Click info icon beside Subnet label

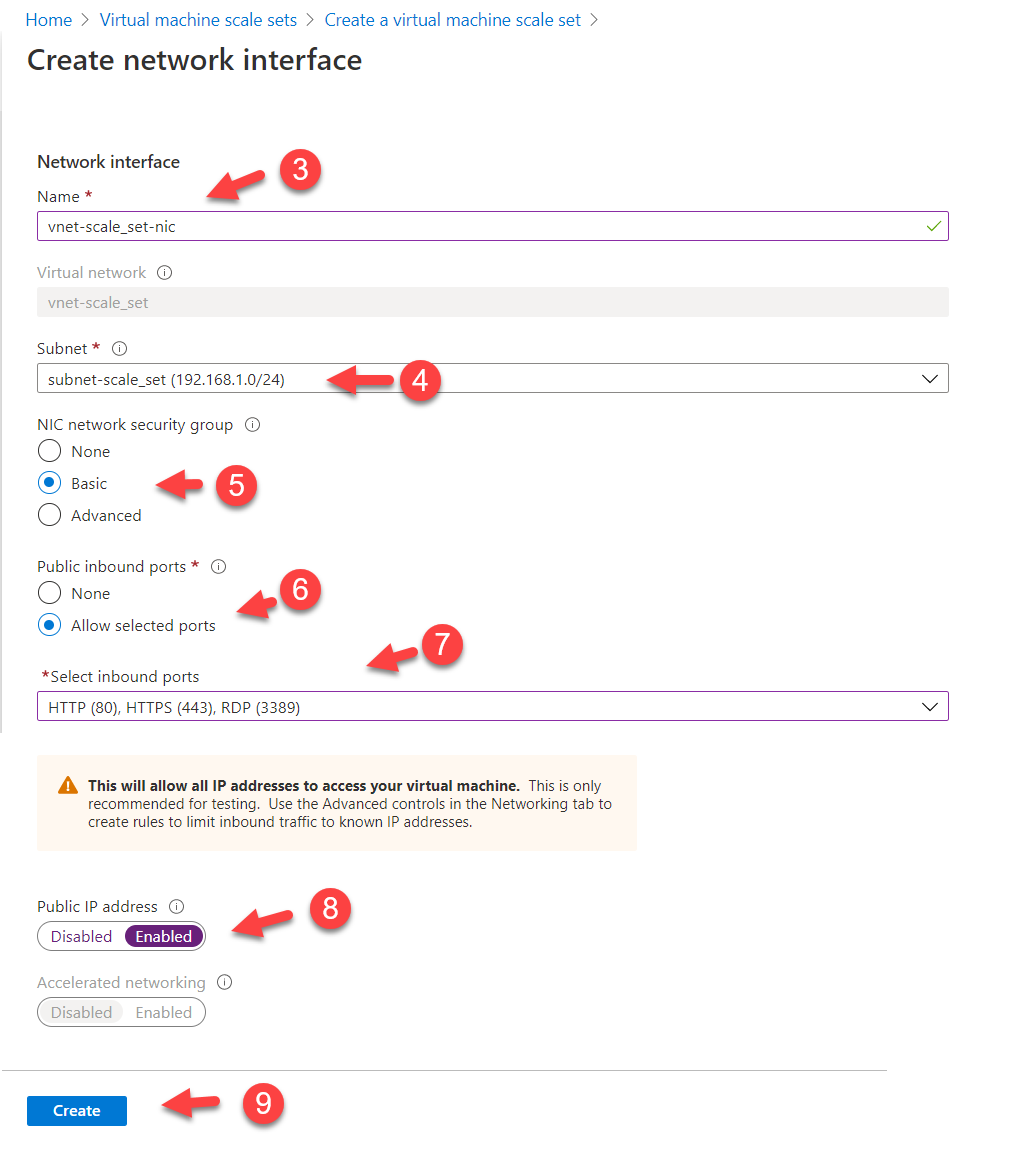tap(120, 349)
